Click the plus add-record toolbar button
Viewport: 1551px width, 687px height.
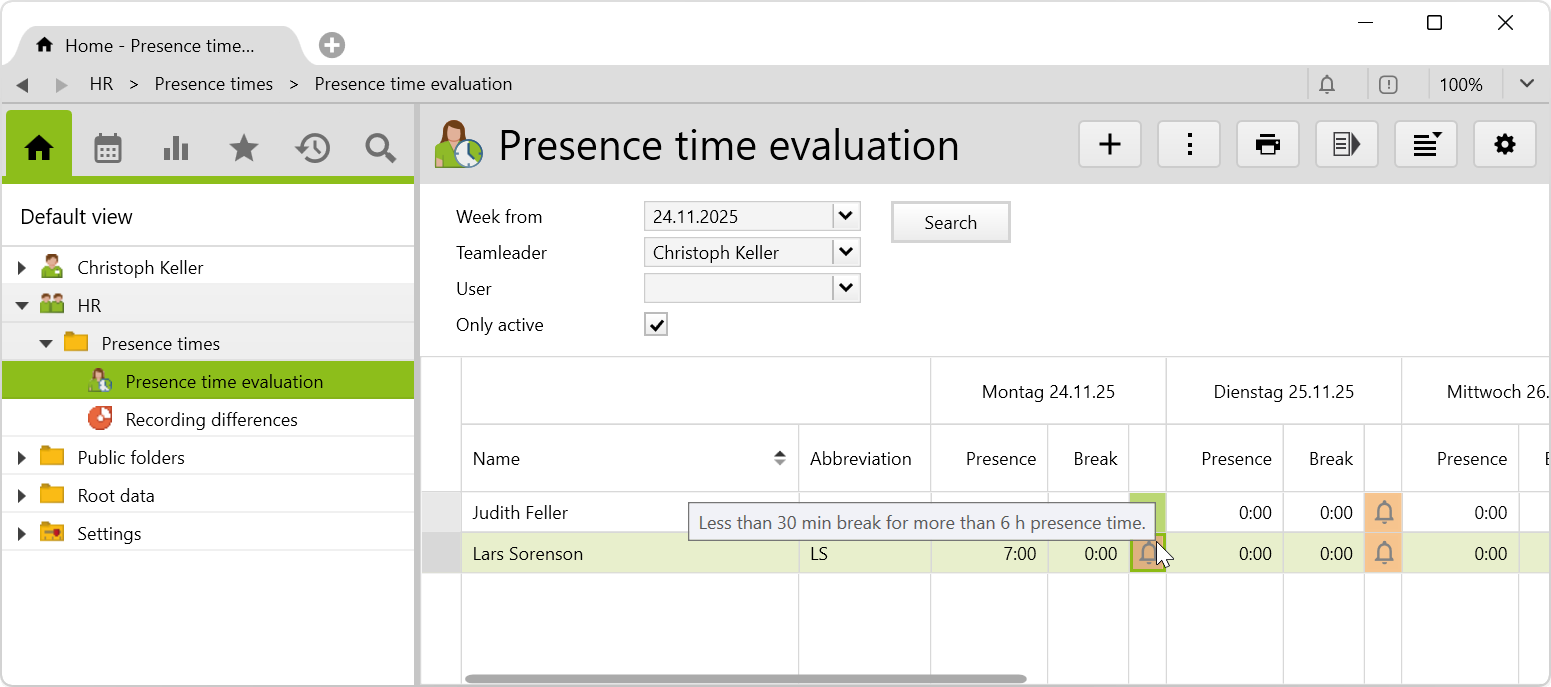coord(1110,145)
